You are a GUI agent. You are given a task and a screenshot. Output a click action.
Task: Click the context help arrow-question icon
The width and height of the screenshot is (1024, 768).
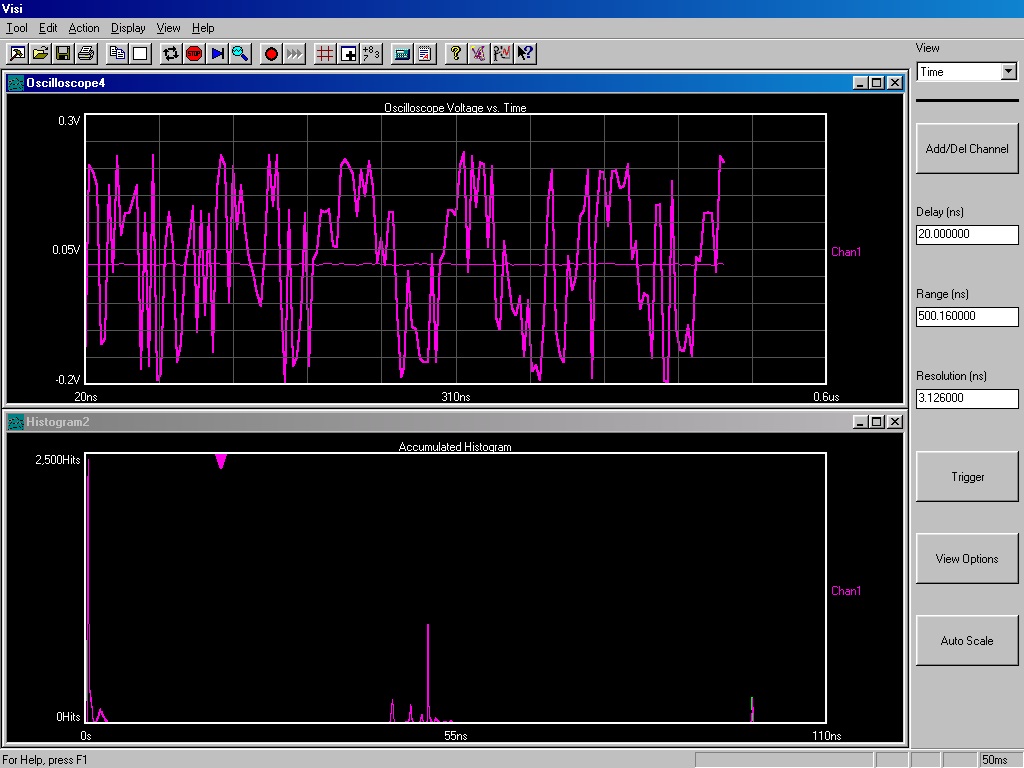click(525, 54)
